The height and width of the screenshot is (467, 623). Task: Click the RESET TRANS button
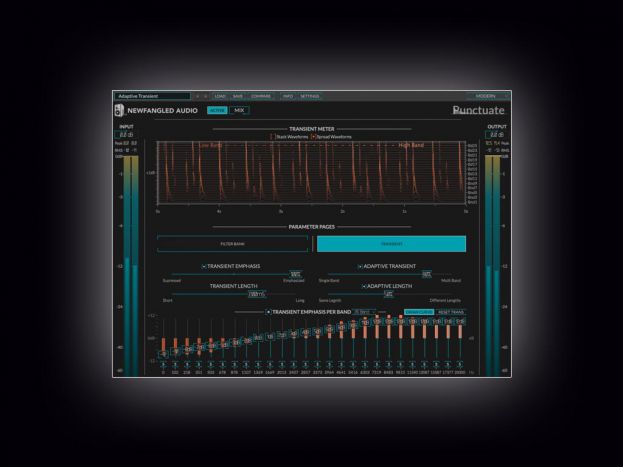[x=451, y=312]
